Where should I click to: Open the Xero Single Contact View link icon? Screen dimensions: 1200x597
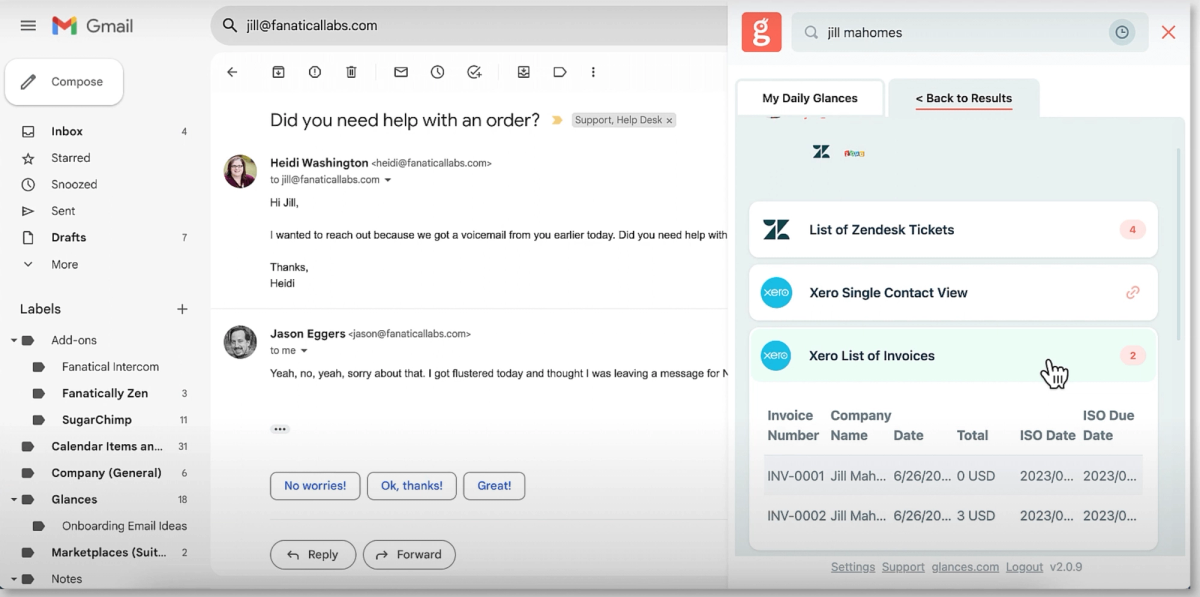click(1133, 293)
